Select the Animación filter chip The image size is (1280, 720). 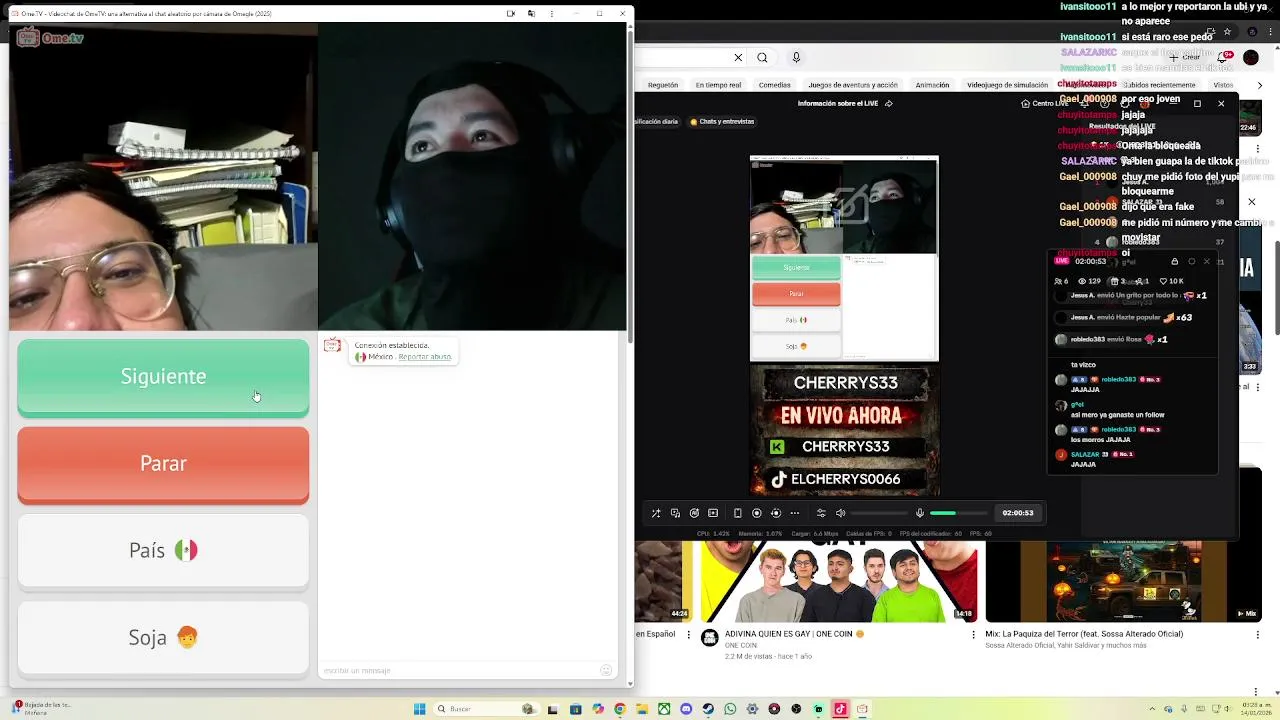pyautogui.click(x=932, y=85)
